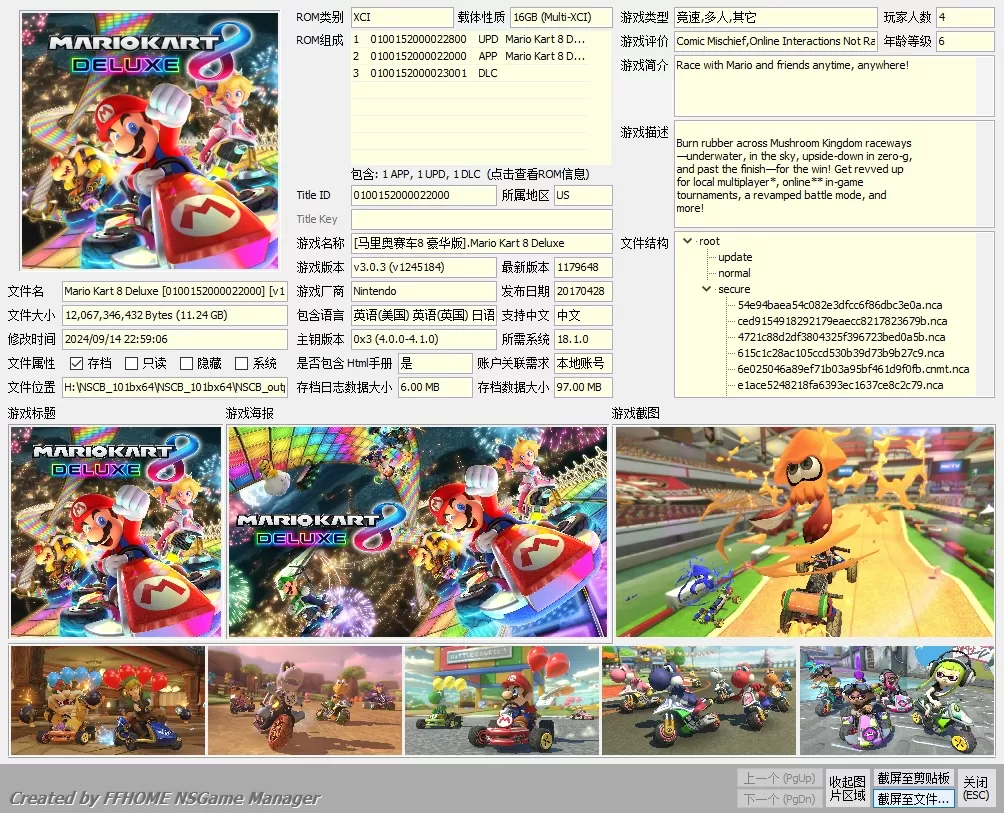
Task: Enable the 只读 (Read-only) checkbox
Action: pyautogui.click(x=131, y=363)
